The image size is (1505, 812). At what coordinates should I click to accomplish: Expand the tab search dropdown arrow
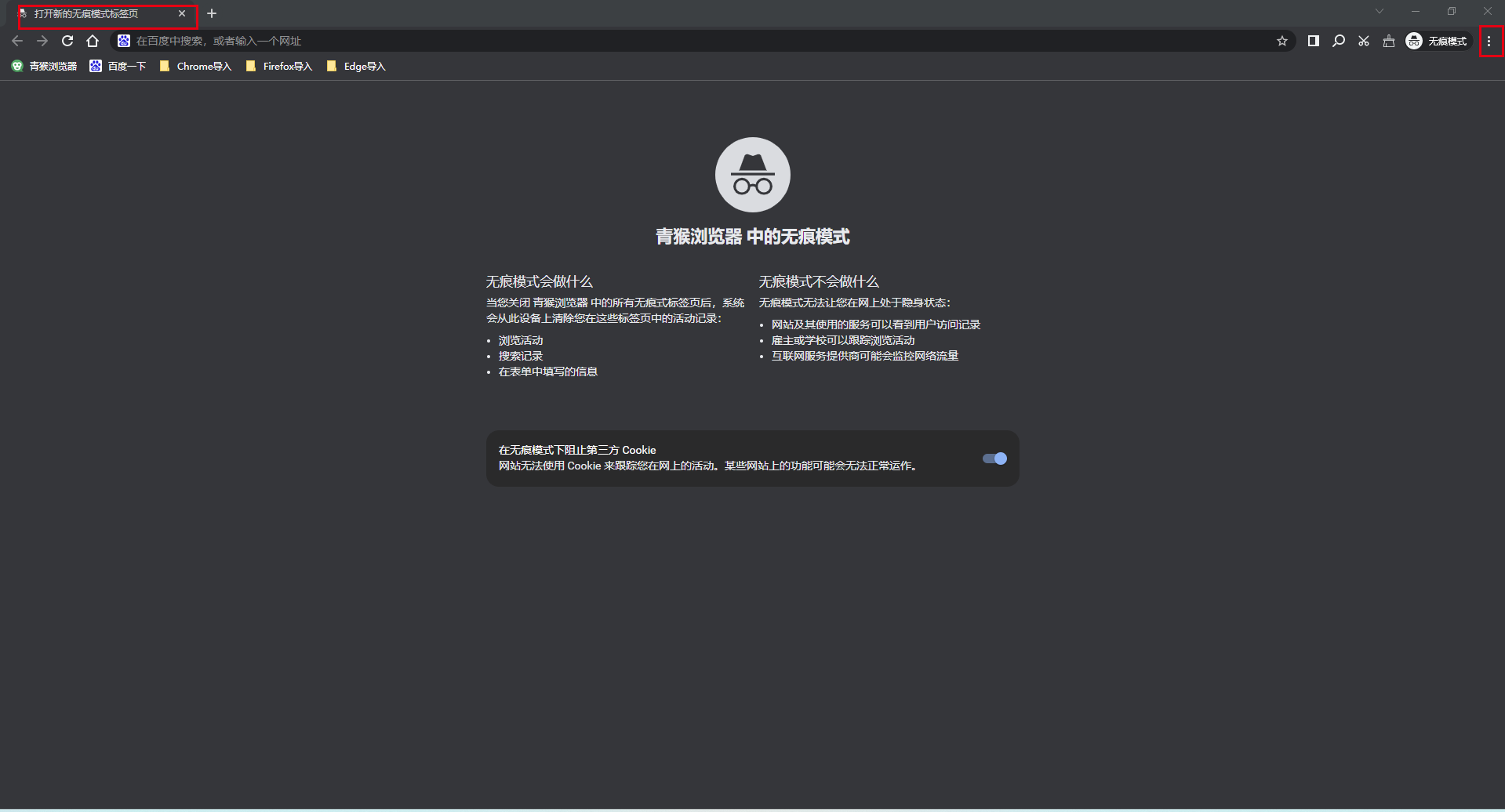(x=1380, y=11)
